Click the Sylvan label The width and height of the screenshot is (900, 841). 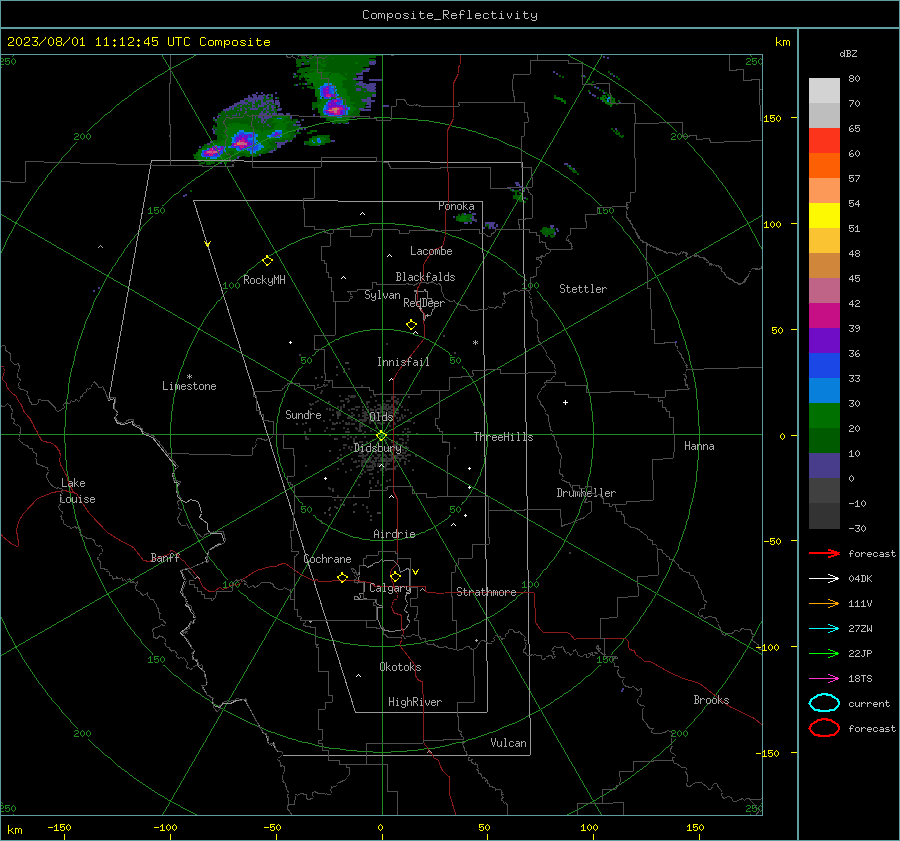coord(382,295)
